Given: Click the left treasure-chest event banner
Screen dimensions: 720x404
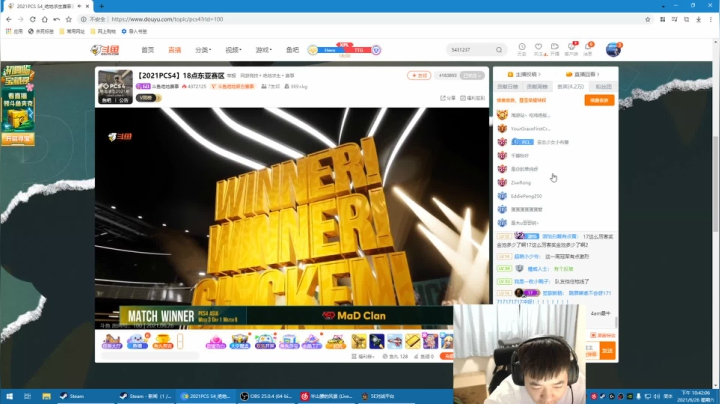Looking at the screenshot, I should click(17, 105).
